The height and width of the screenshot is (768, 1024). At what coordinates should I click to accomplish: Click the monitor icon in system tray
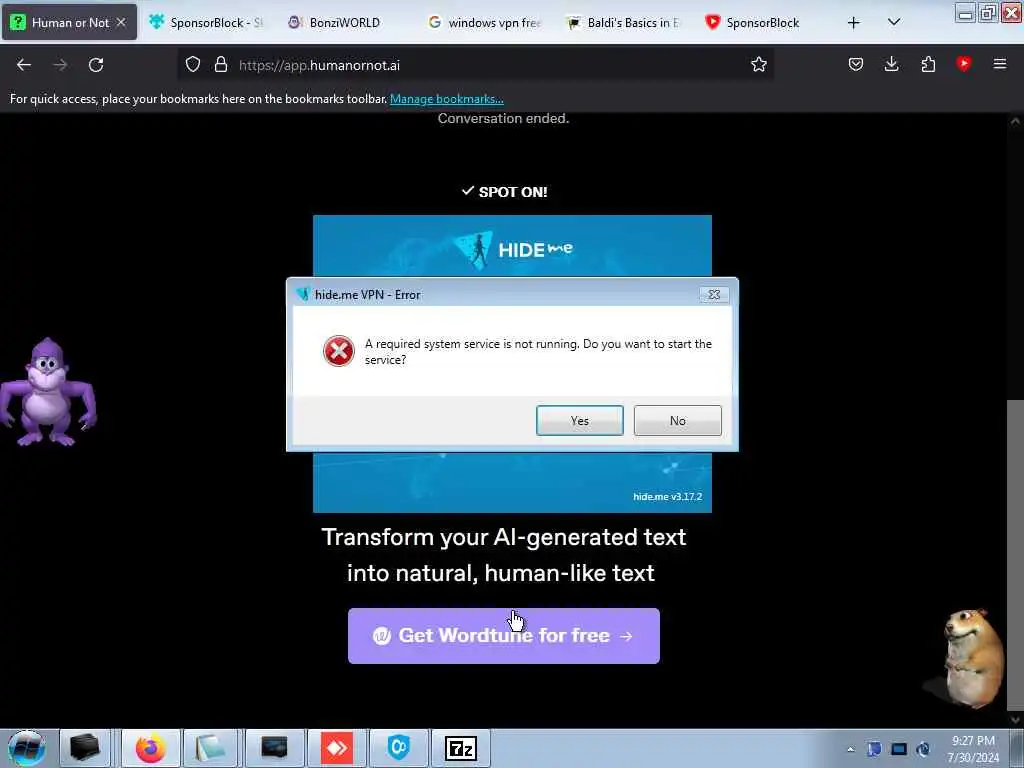899,750
